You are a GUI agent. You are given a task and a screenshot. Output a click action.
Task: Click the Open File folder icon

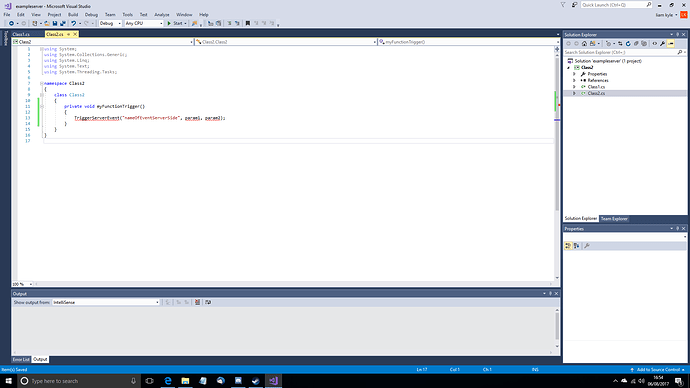[47, 23]
